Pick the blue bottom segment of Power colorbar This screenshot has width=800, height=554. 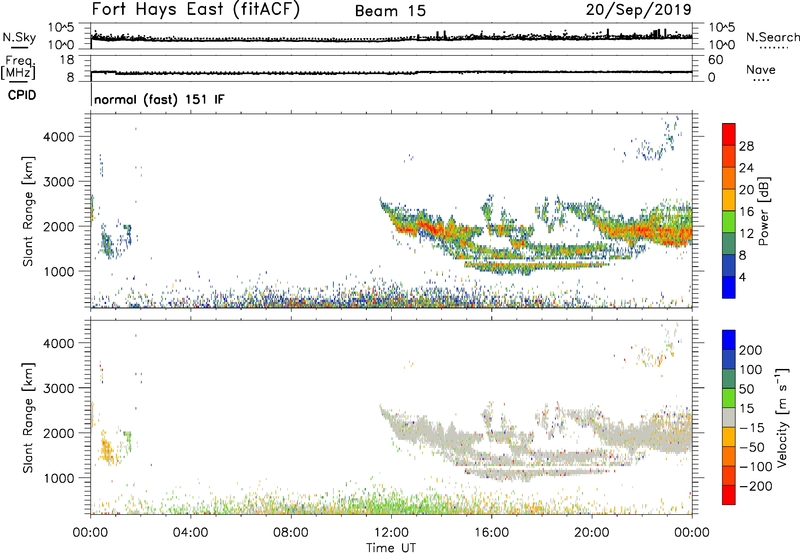729,287
